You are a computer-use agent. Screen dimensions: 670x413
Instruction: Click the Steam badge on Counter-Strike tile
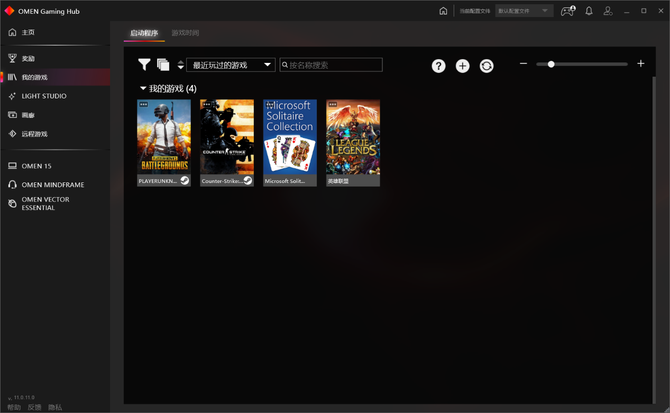(x=248, y=181)
